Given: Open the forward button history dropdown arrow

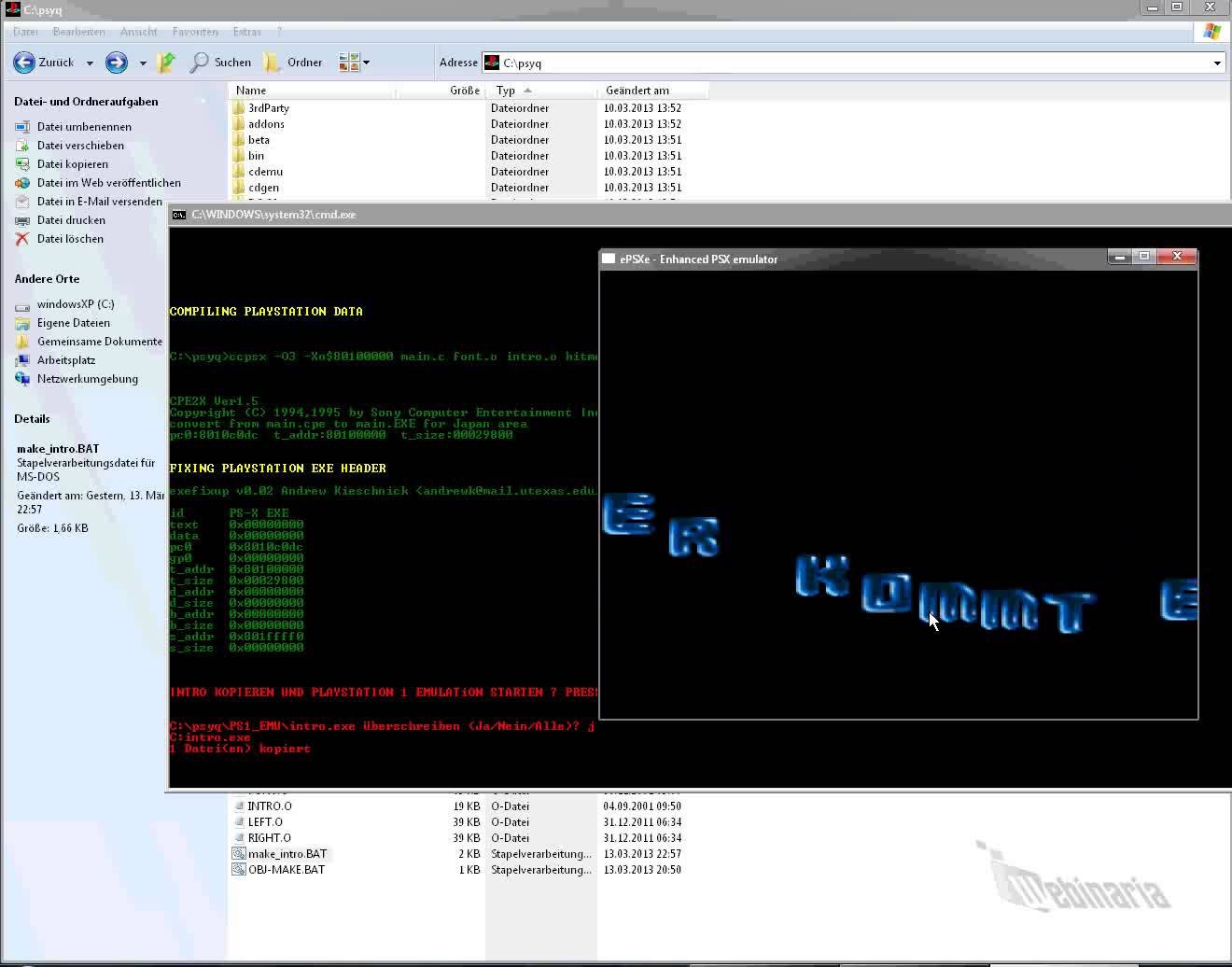Looking at the screenshot, I should click(x=143, y=63).
